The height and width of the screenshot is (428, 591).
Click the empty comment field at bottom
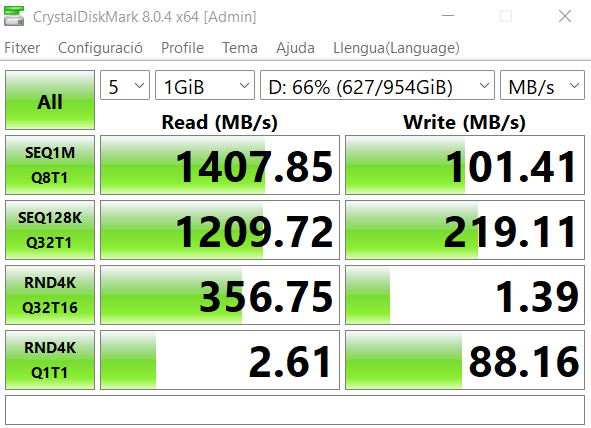point(295,410)
